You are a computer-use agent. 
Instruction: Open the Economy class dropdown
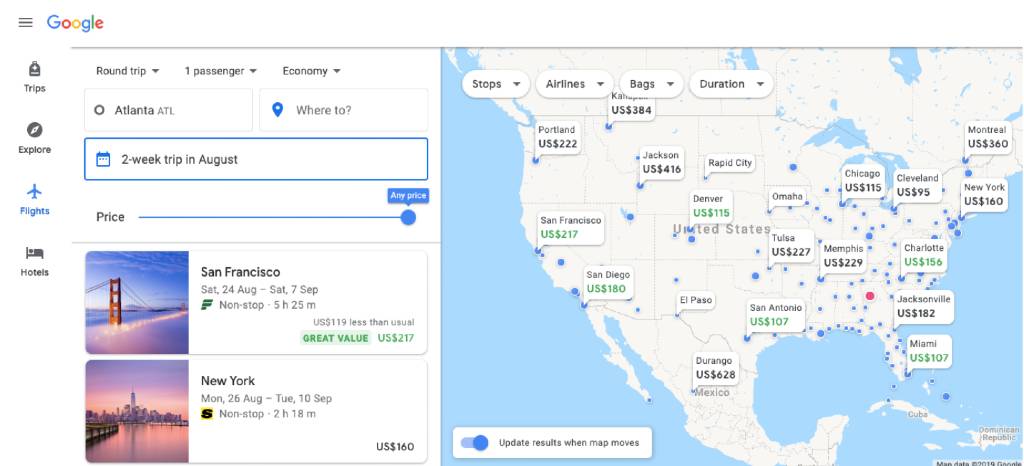pyautogui.click(x=312, y=71)
